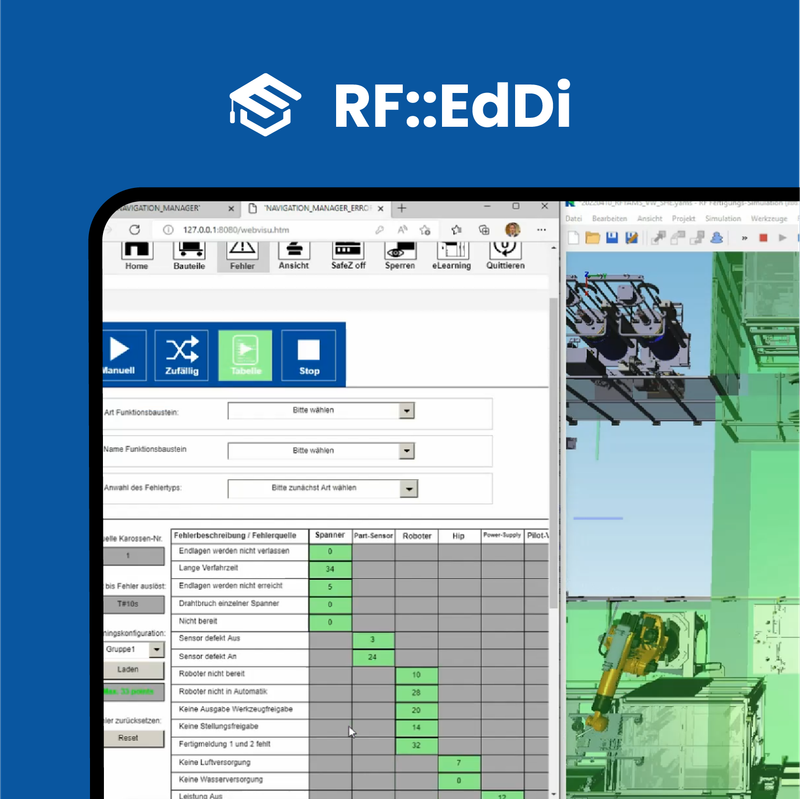Click the Spanner column header
Screen dimensions: 800x799
(330, 535)
